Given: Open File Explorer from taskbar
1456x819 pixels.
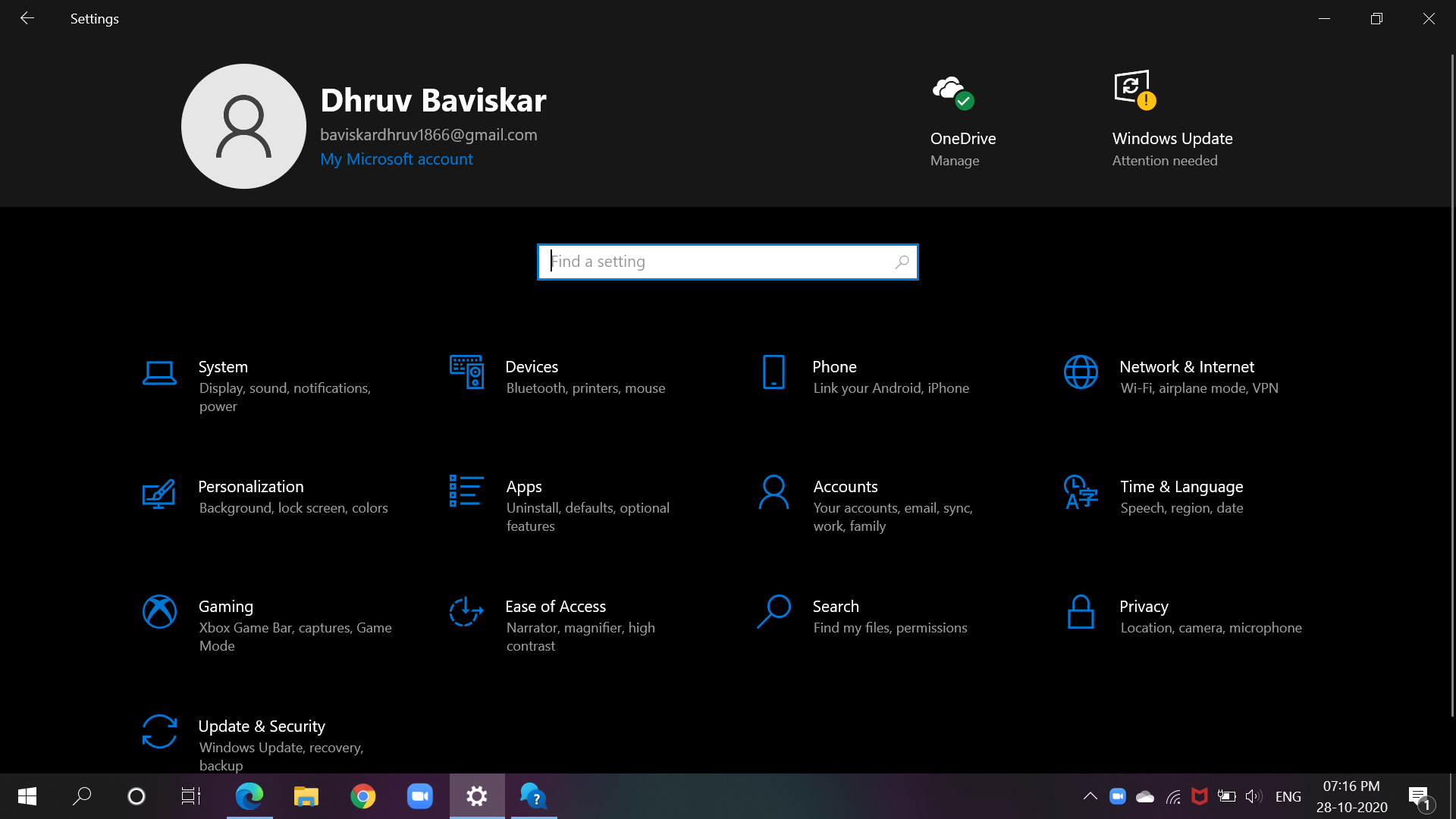Looking at the screenshot, I should coord(306,796).
